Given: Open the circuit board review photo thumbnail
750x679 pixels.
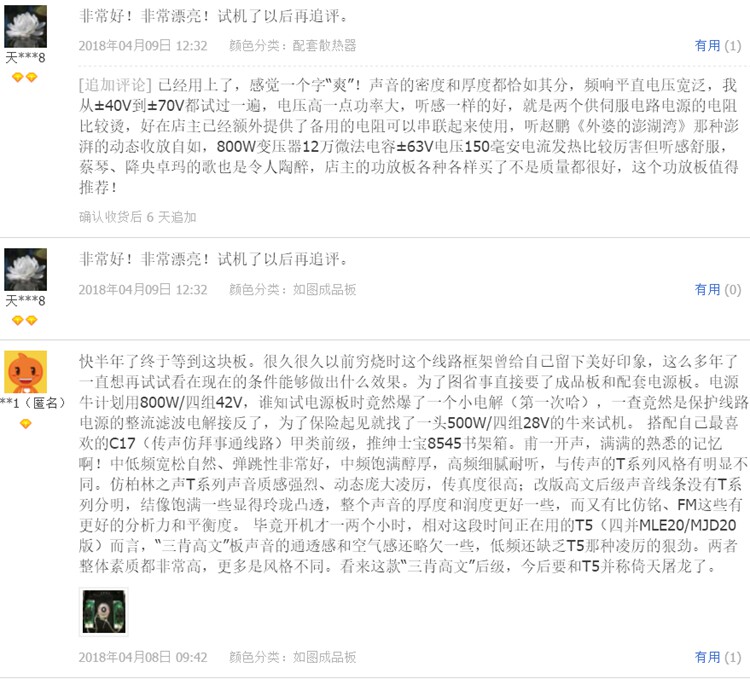Looking at the screenshot, I should [104, 612].
